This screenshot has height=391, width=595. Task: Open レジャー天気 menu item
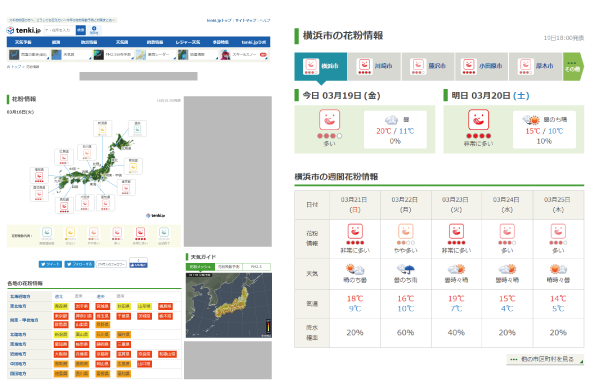click(x=187, y=42)
